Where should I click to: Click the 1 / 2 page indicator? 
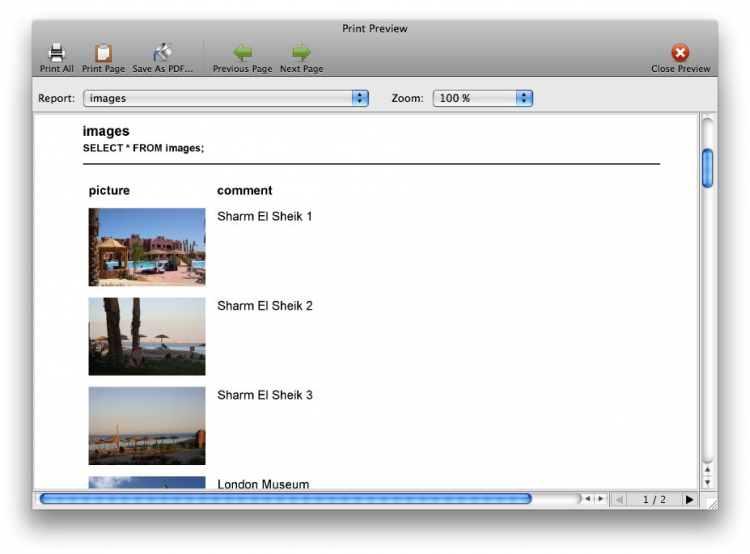pyautogui.click(x=654, y=499)
